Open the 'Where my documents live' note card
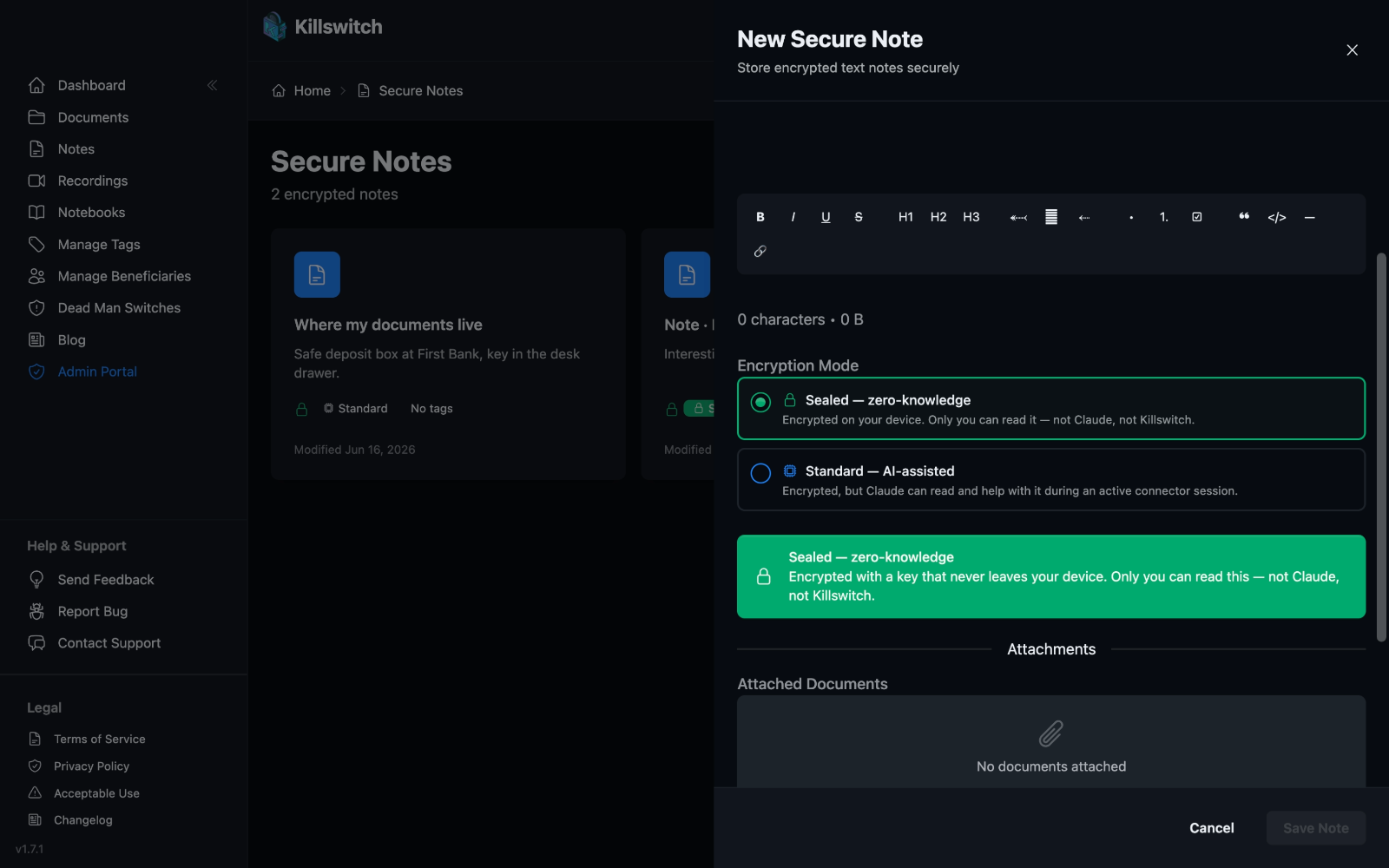 coord(448,354)
